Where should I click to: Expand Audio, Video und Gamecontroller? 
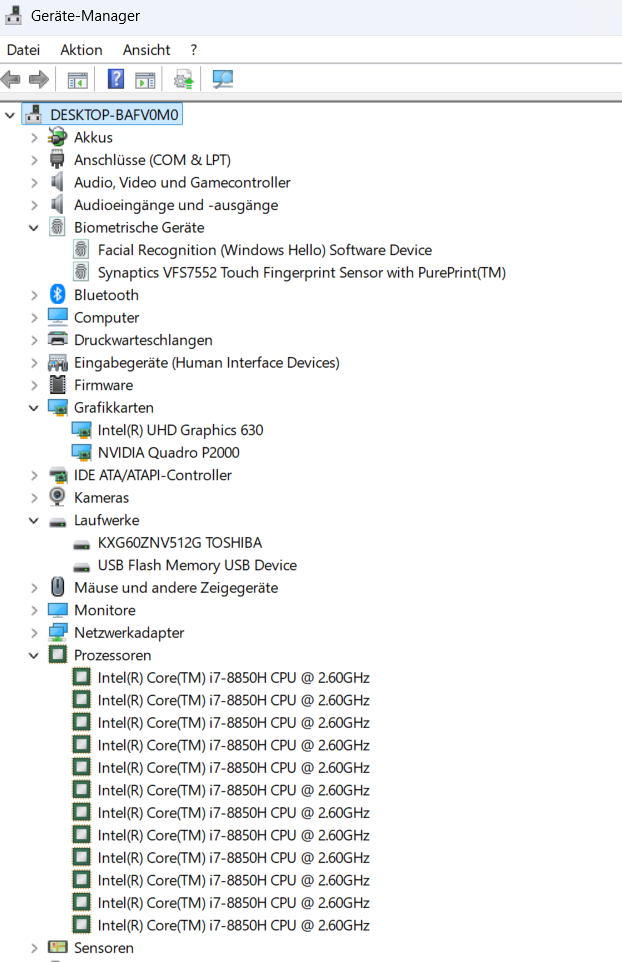(x=34, y=182)
